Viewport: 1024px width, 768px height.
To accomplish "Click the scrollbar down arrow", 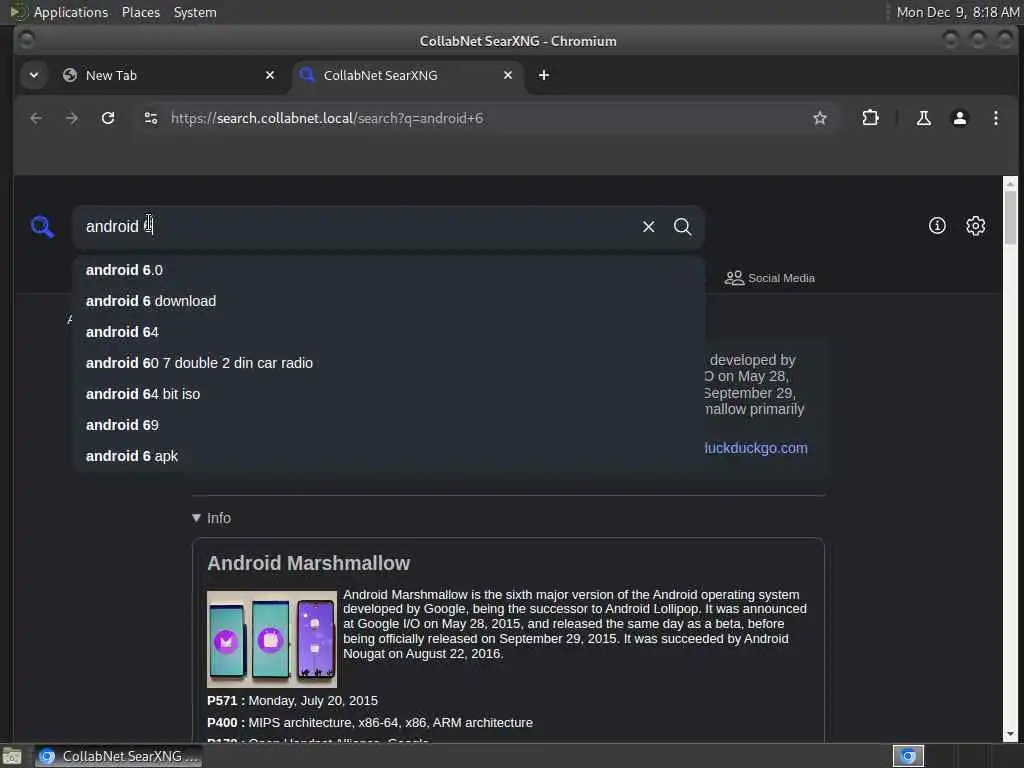I will (x=1010, y=735).
